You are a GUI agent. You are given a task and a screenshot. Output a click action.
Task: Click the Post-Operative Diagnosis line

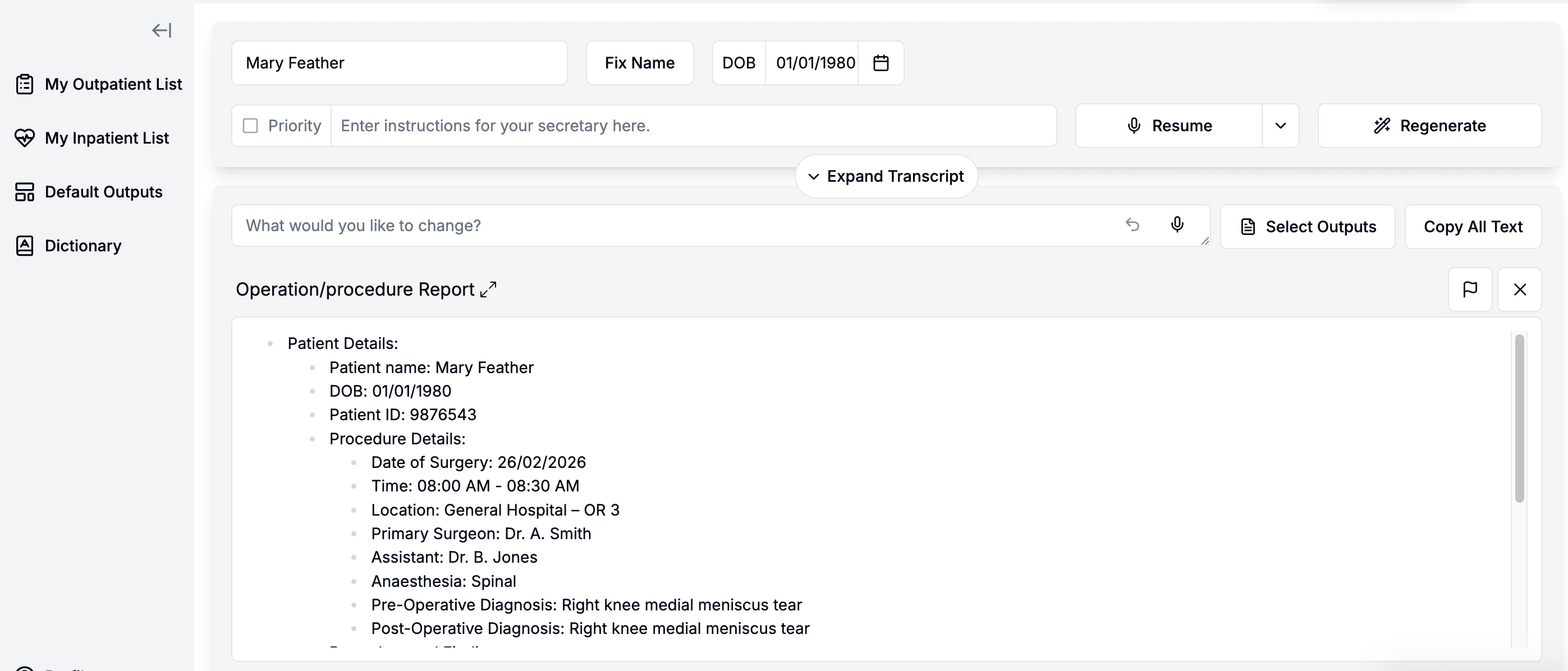[x=590, y=628]
